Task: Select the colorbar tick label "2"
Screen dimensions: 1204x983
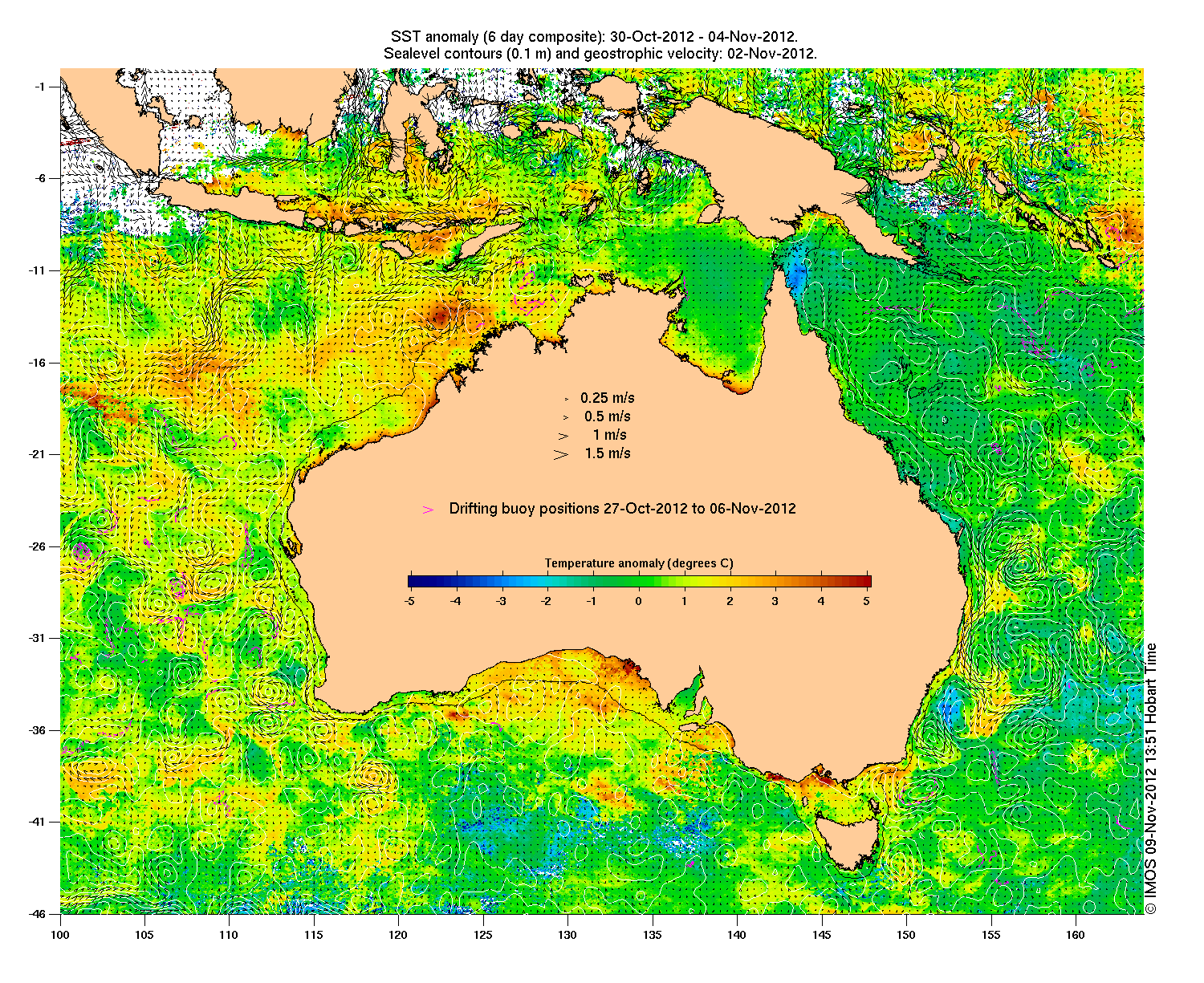Action: [x=730, y=600]
